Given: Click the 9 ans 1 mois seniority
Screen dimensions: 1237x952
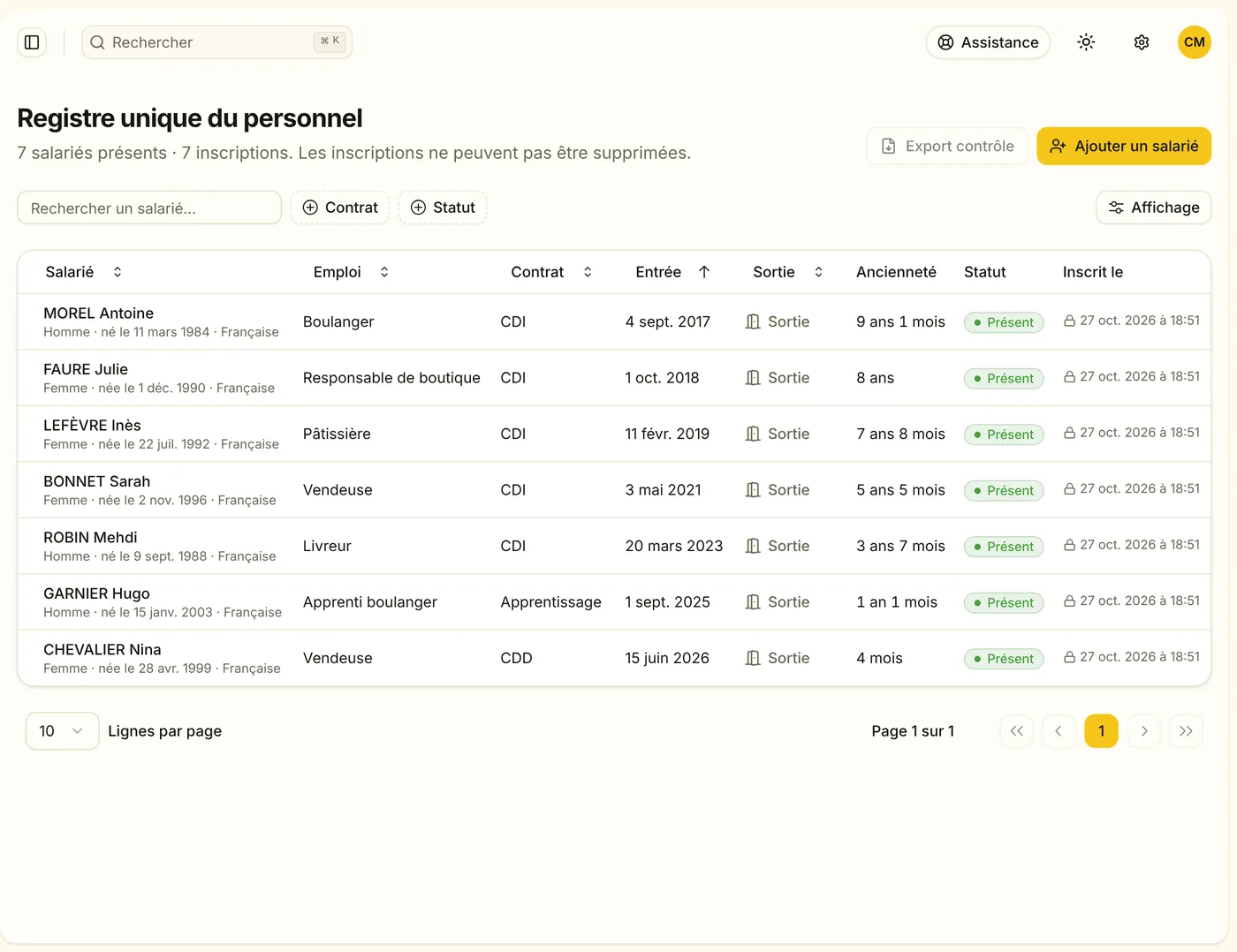Looking at the screenshot, I should [x=900, y=321].
